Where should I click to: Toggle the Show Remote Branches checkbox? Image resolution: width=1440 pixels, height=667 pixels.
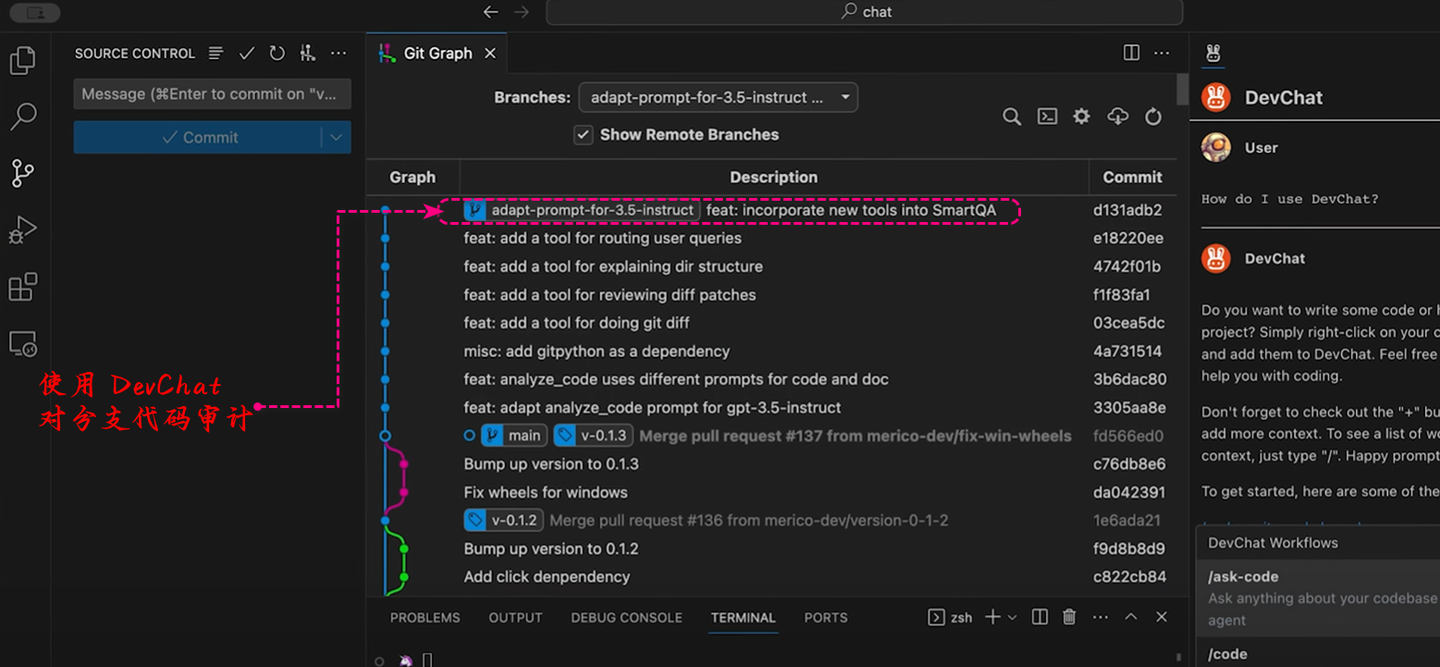[x=584, y=135]
